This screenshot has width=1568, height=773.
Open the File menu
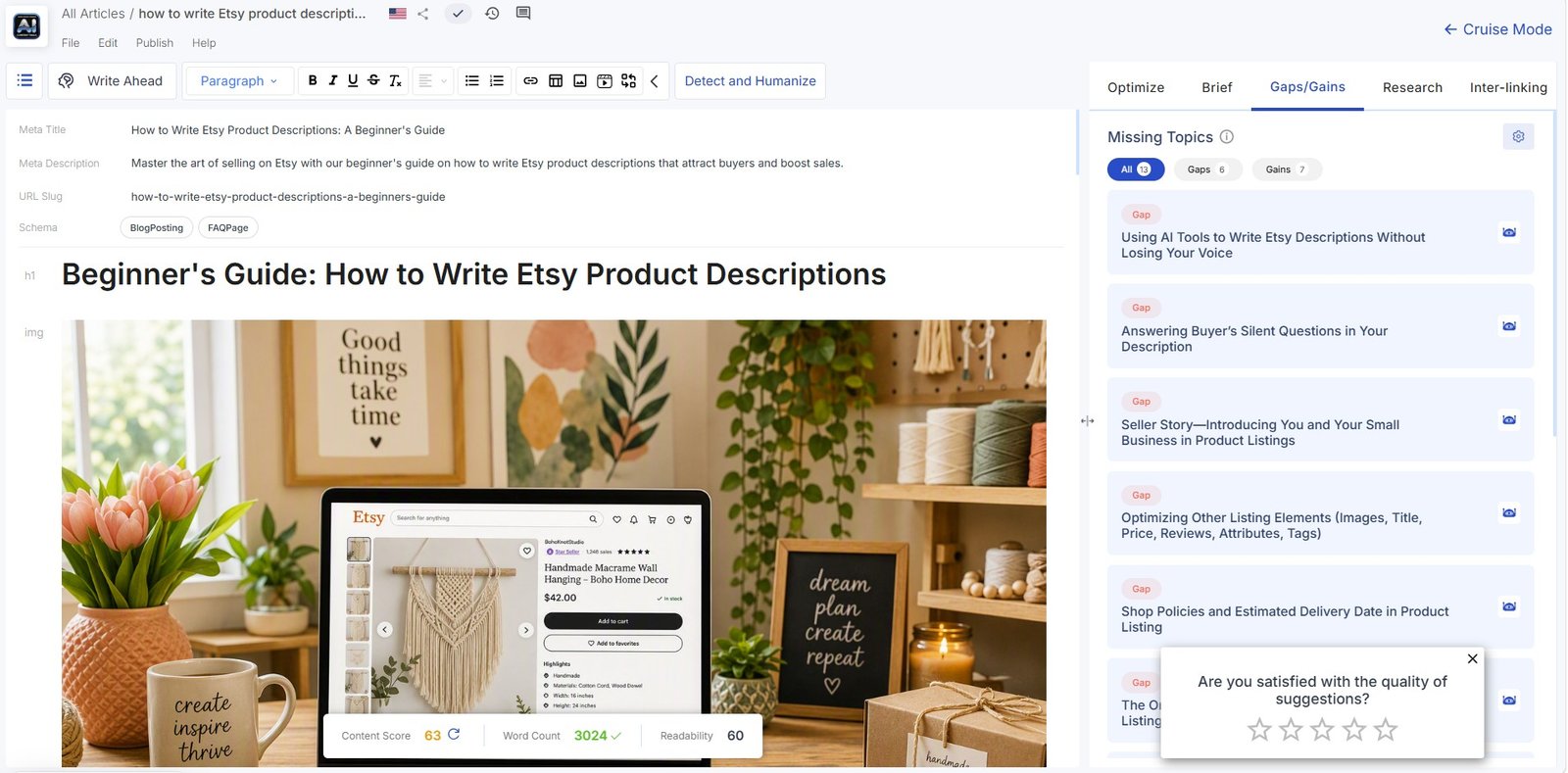(x=71, y=43)
